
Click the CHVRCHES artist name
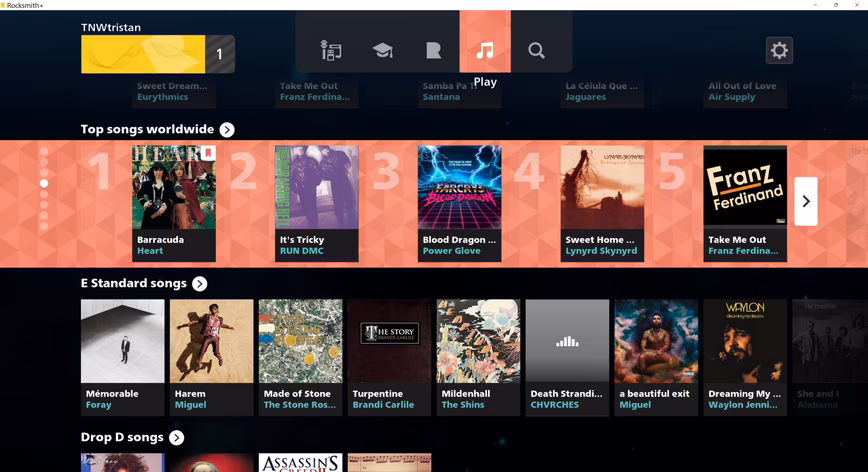555,405
